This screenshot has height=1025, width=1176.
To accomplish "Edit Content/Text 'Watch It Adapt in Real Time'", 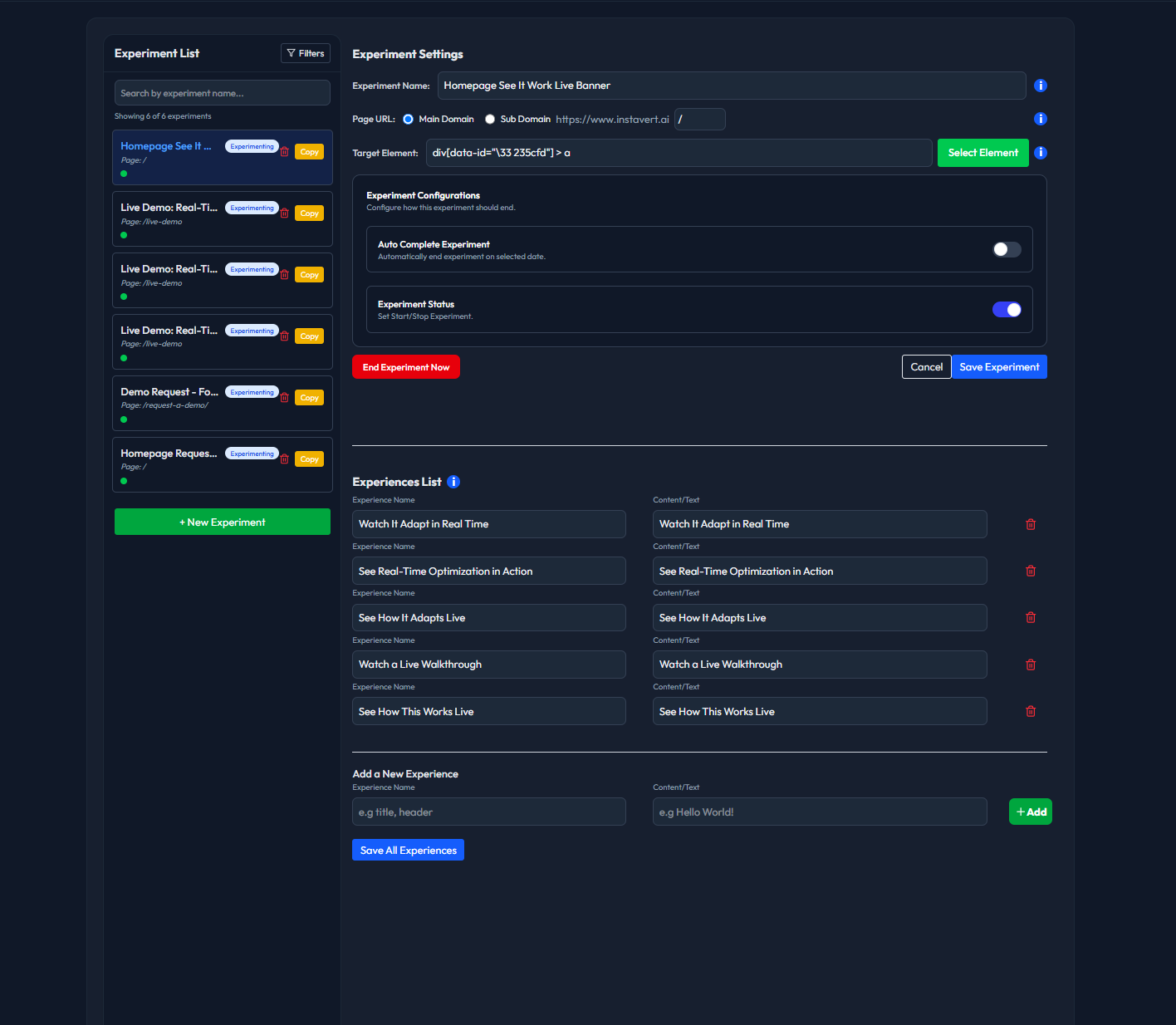I will (820, 524).
